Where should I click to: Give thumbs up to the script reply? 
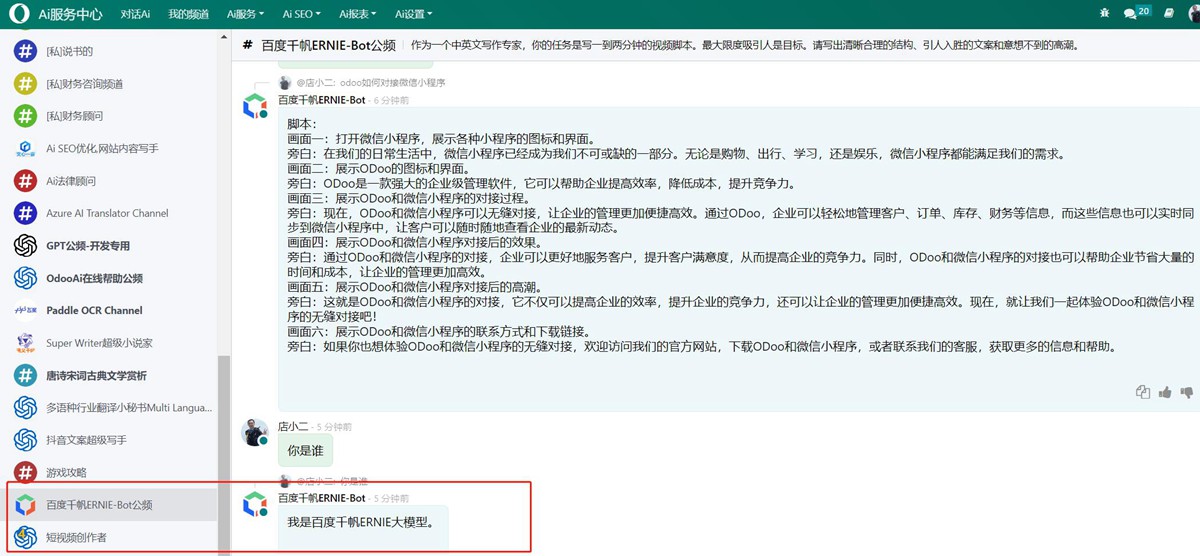pyautogui.click(x=1165, y=392)
